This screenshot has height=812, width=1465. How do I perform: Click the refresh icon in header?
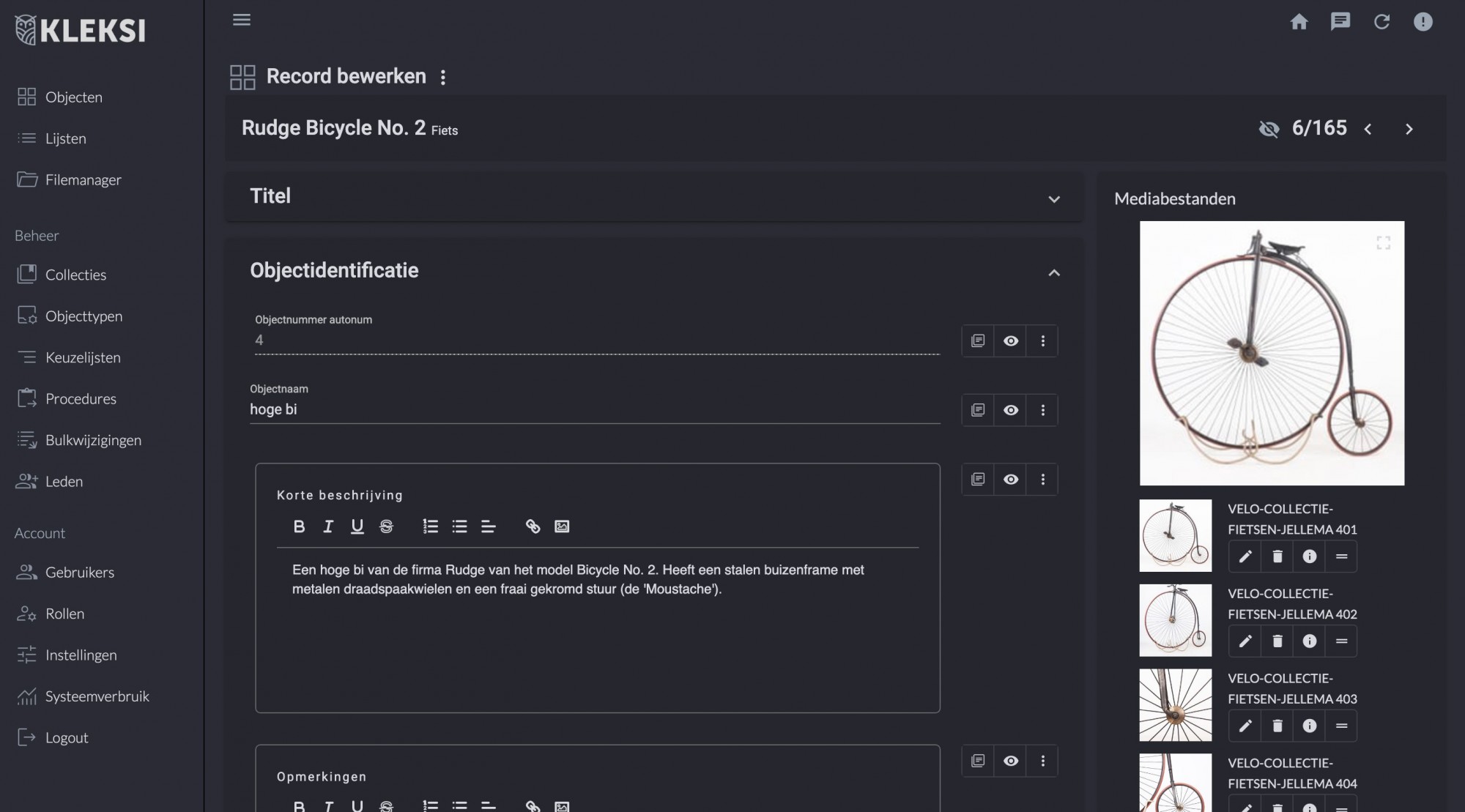(1381, 22)
